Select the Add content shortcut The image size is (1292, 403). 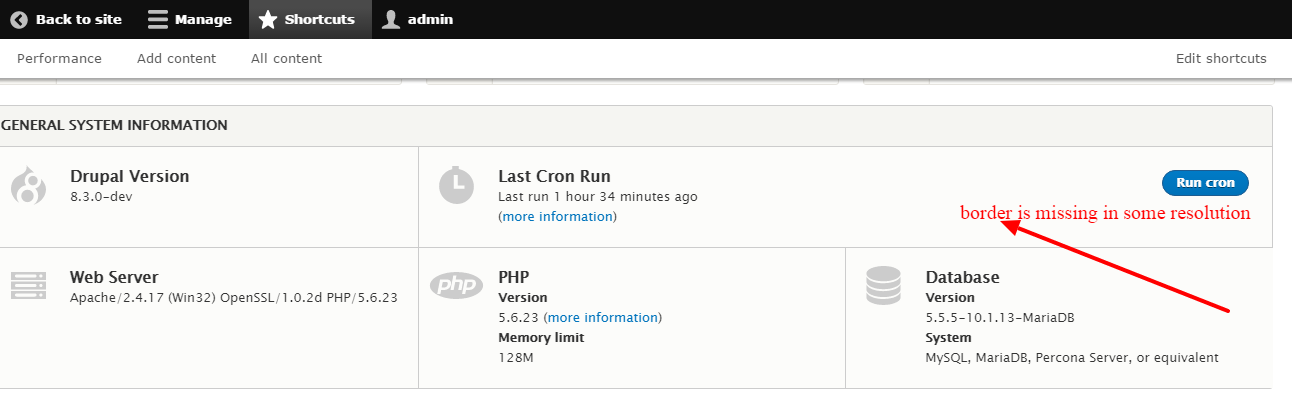point(176,58)
